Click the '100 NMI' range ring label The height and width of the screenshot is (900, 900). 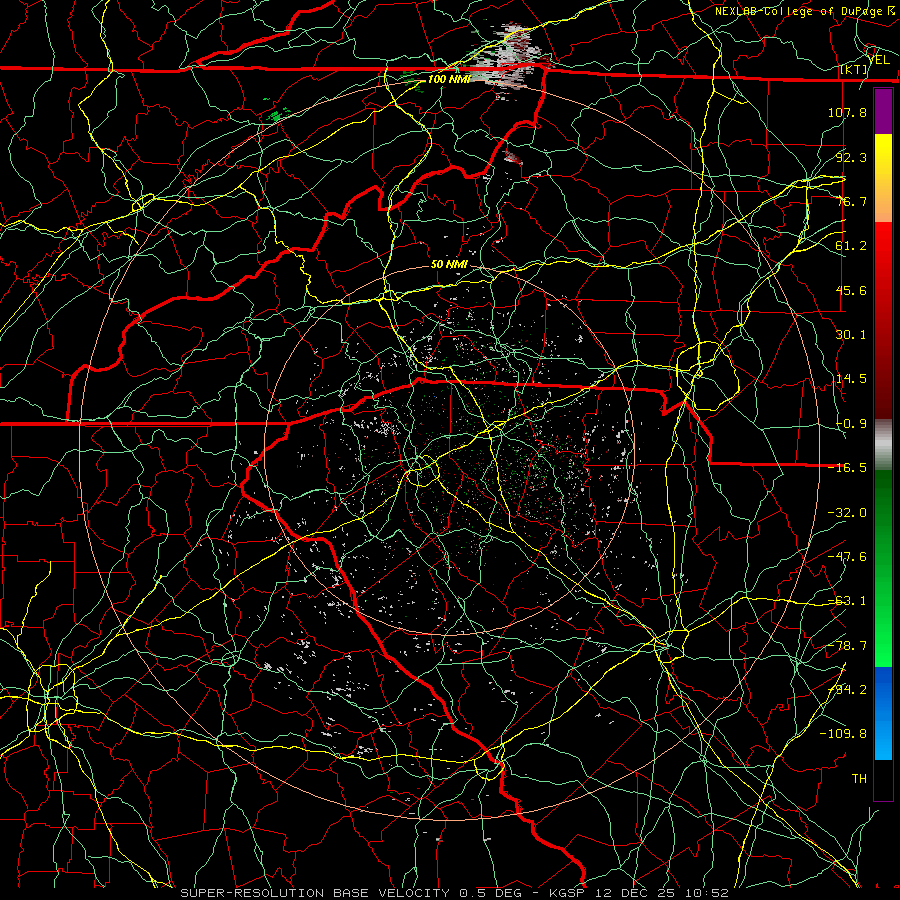(449, 79)
